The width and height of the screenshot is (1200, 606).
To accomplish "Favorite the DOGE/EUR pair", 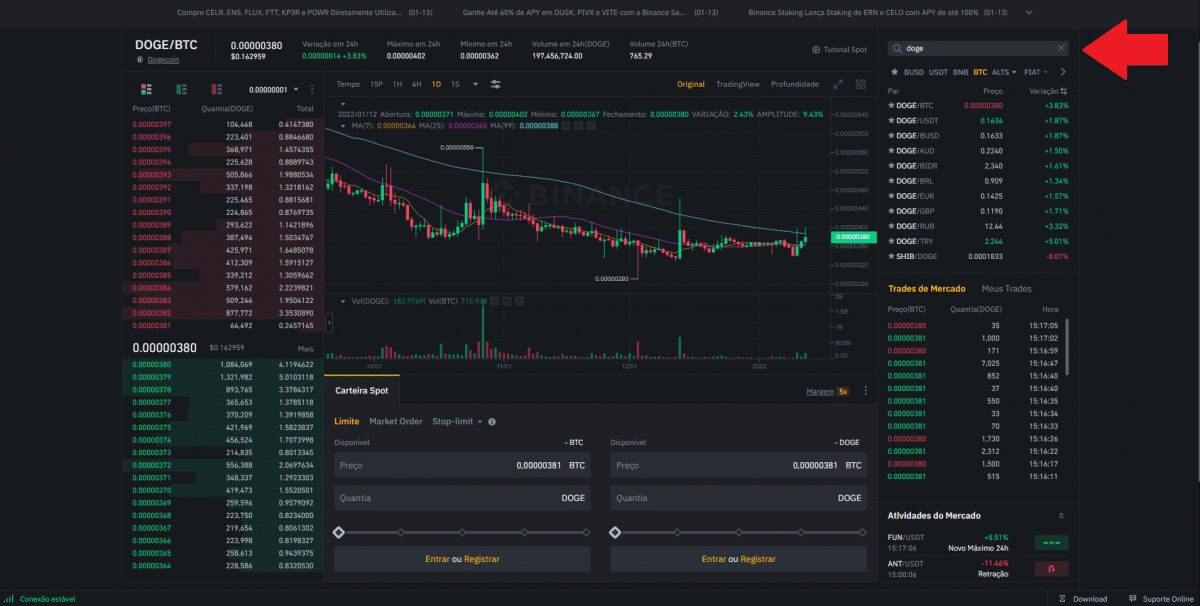I will click(891, 196).
